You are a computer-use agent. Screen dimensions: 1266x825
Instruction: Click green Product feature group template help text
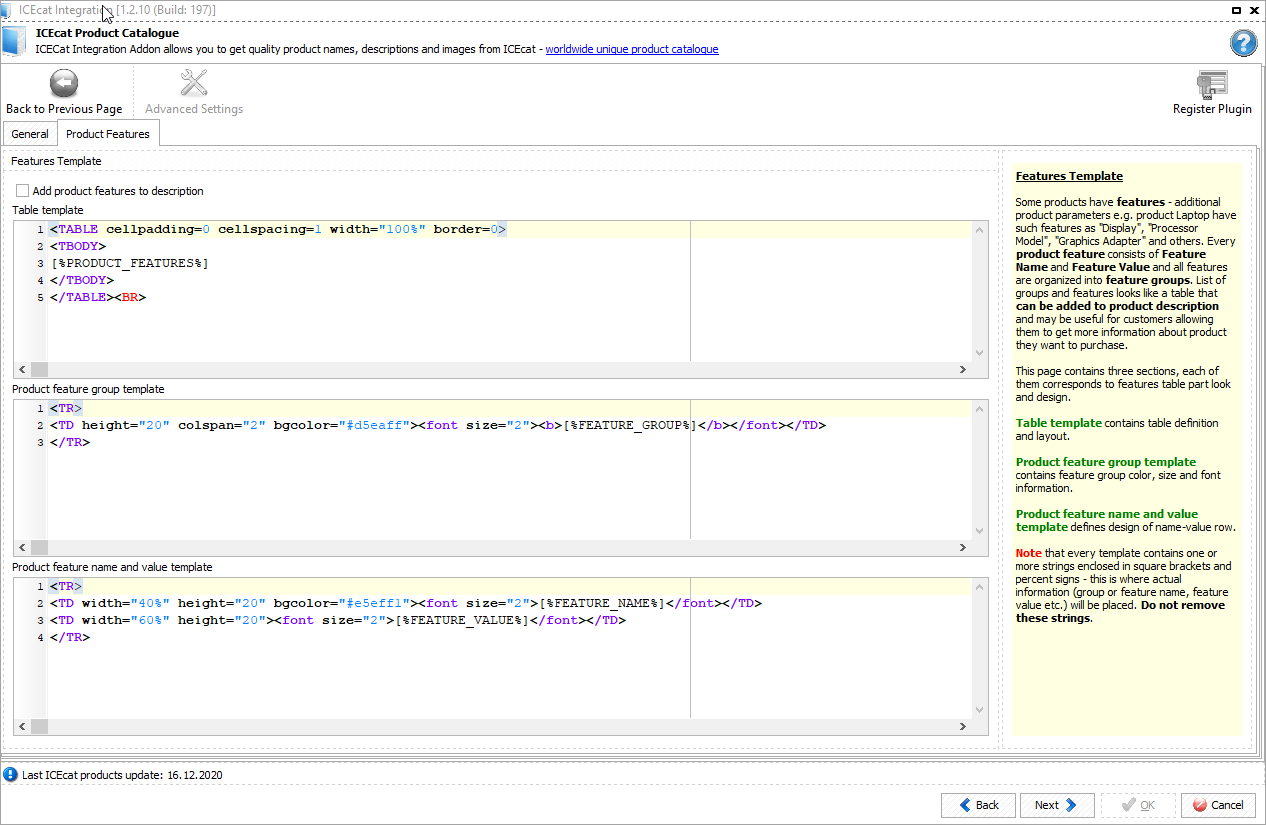click(x=1106, y=462)
